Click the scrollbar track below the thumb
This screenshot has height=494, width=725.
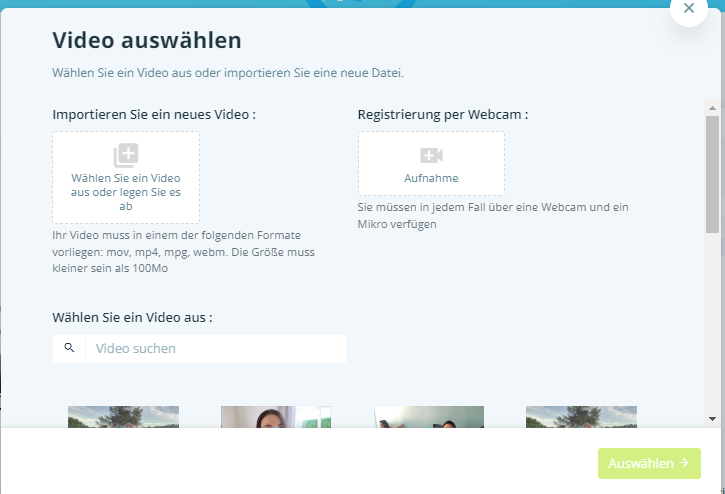pyautogui.click(x=712, y=320)
